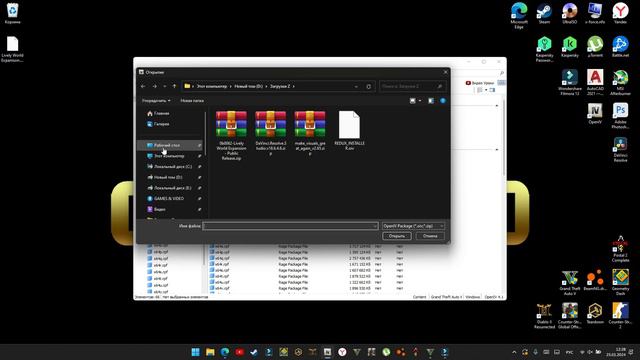
Task: Select the make_visuals_great_again zip archive
Action: pos(310,133)
